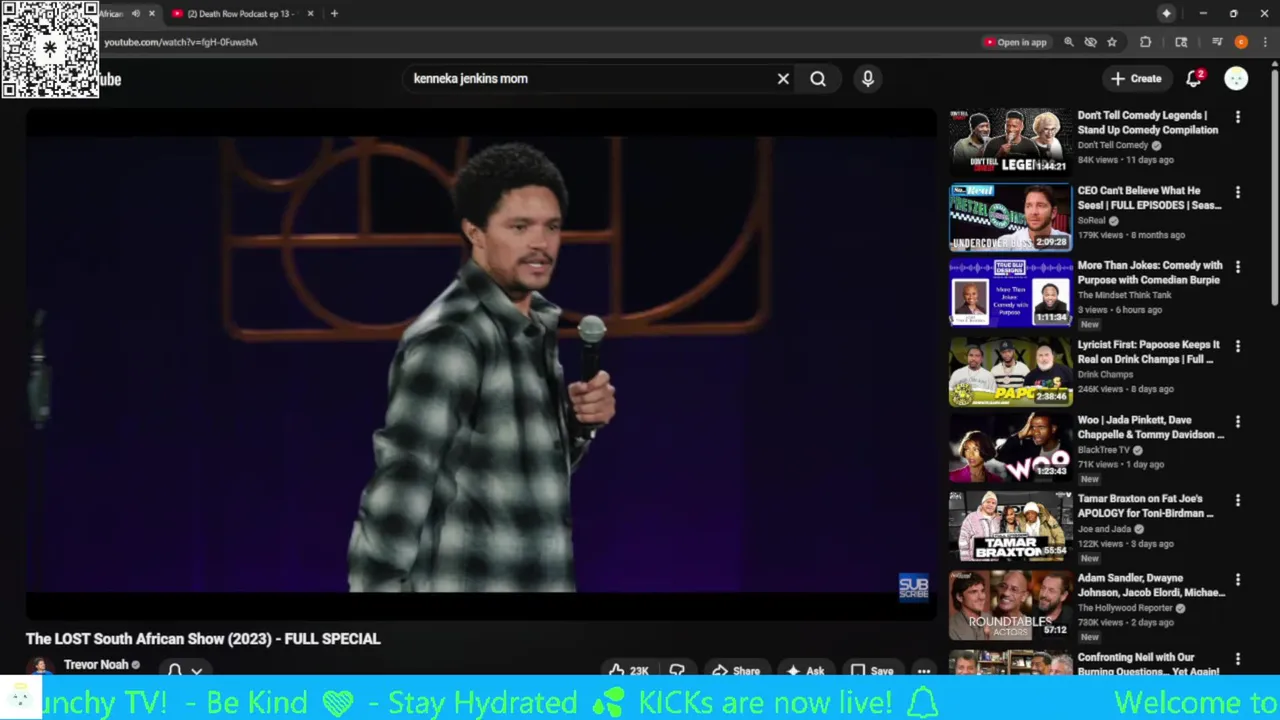Click the YouTube search magnifier button
This screenshot has height=720, width=1280.
[818, 79]
